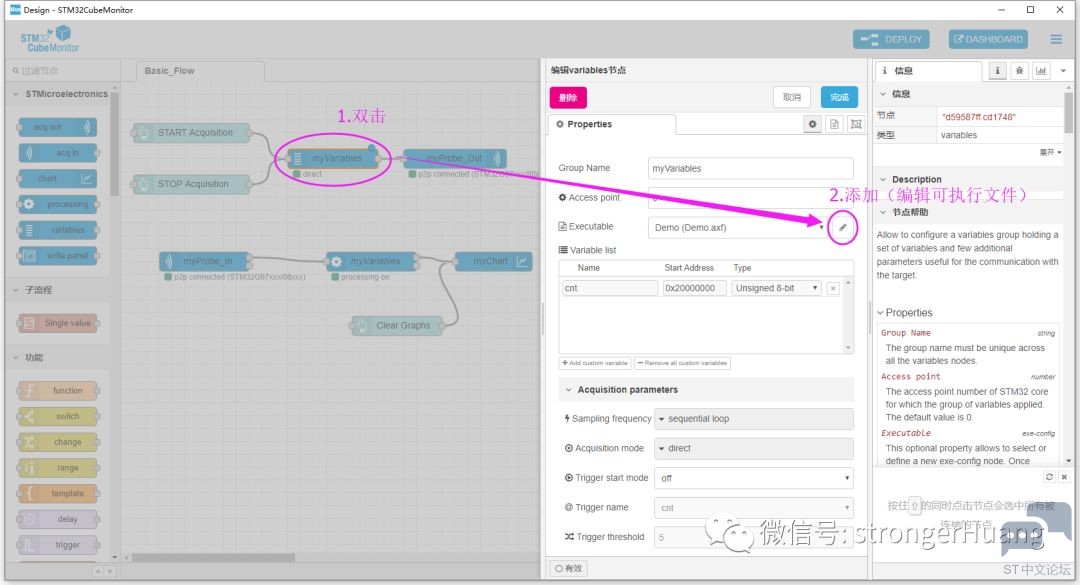1080x585 pixels.
Task: Click the blue done button
Action: [839, 97]
